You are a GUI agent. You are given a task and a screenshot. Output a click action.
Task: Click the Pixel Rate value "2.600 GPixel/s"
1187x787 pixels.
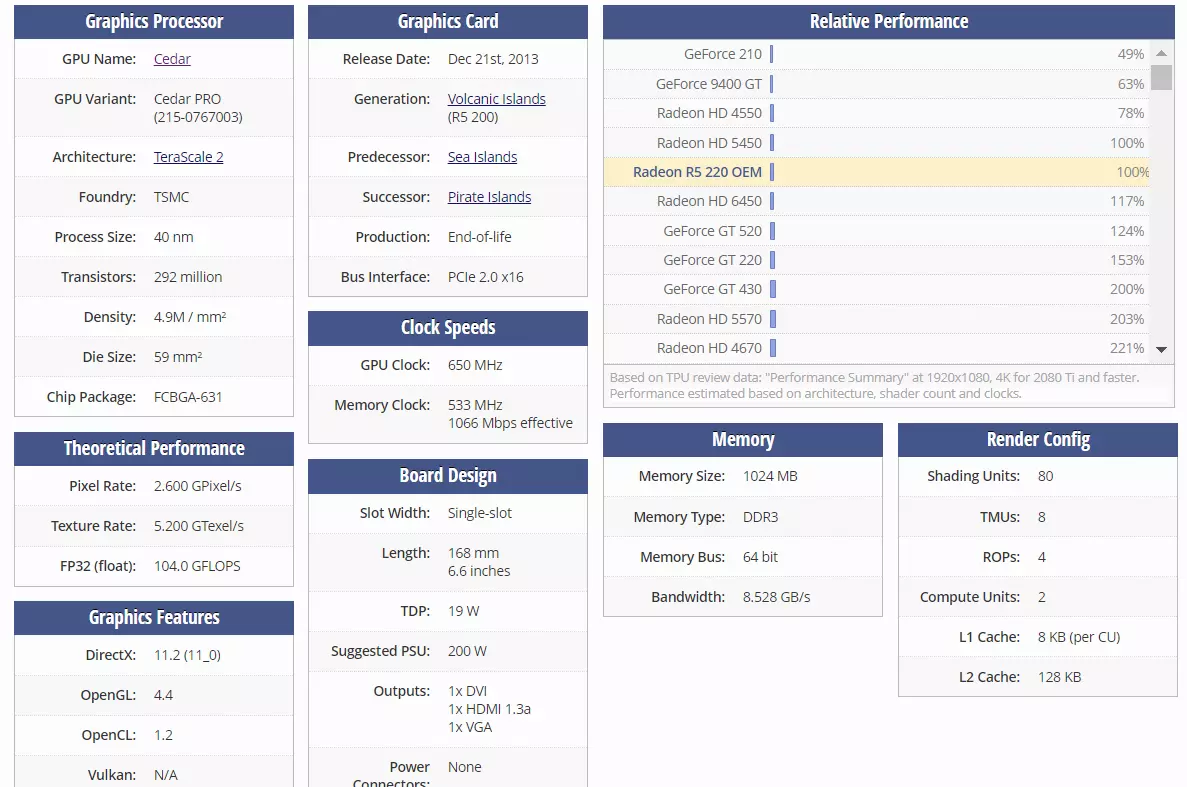coord(198,486)
